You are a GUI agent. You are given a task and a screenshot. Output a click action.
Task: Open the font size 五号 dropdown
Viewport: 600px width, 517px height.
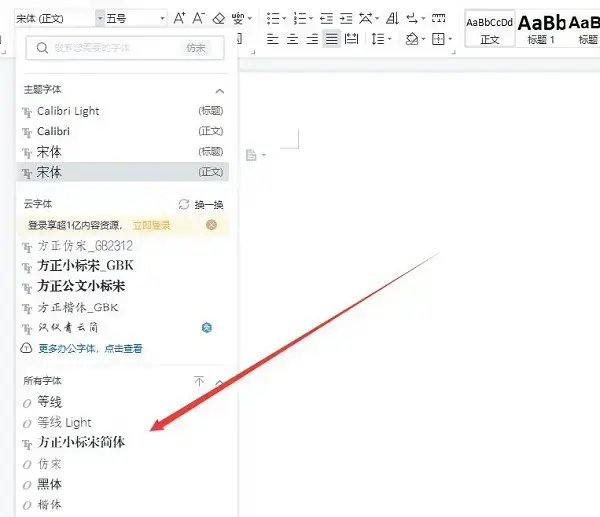point(162,18)
